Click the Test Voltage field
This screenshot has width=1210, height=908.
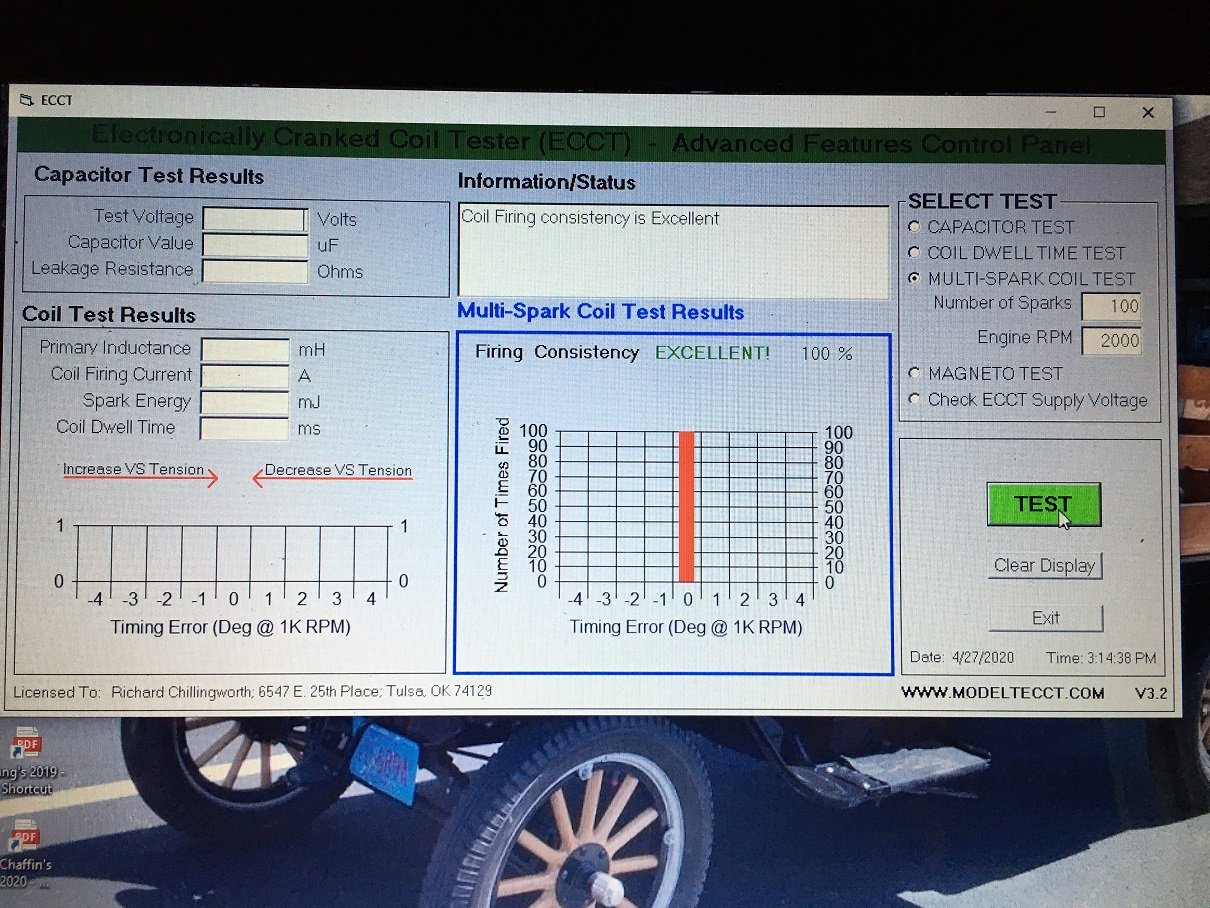pos(255,219)
